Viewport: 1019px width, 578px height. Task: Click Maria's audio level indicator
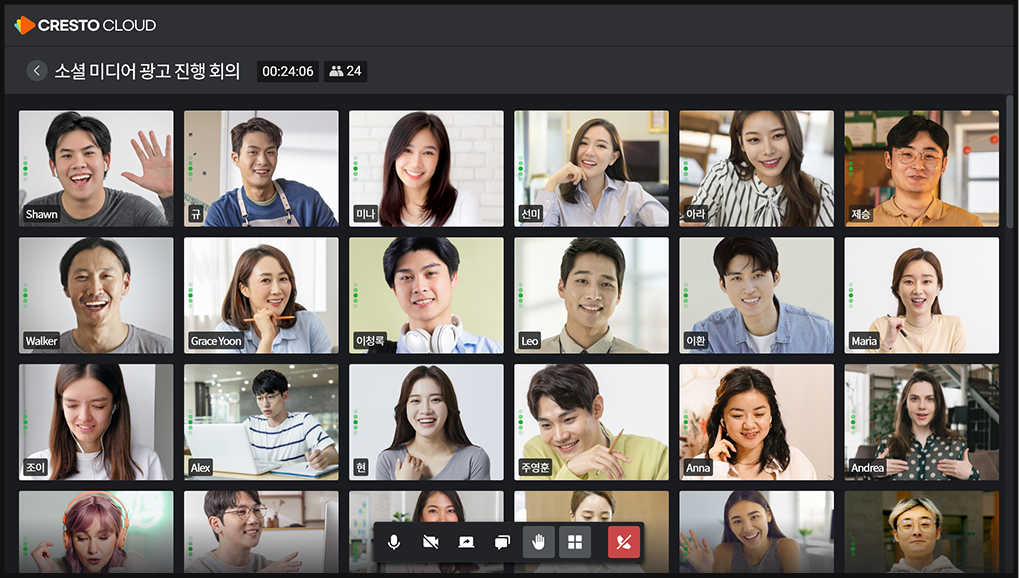click(851, 295)
